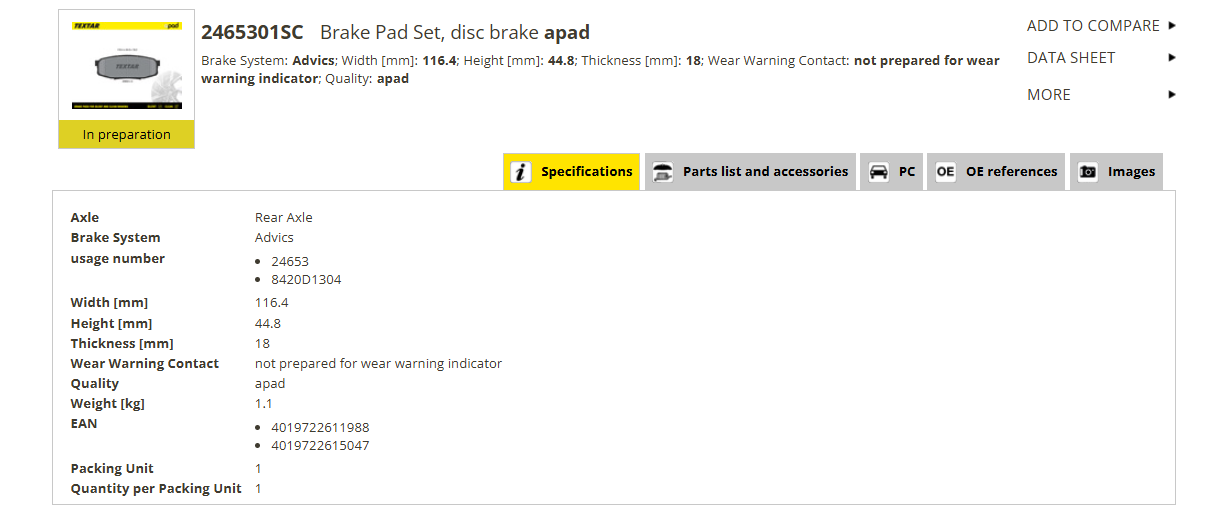Open the PC vehicles tab
Screen dimensions: 1225x512
(892, 172)
